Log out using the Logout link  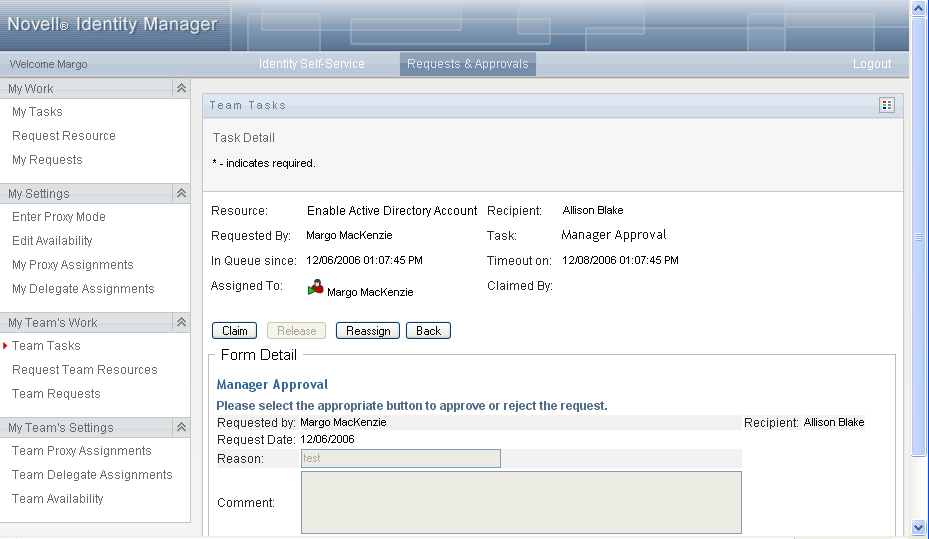click(872, 64)
